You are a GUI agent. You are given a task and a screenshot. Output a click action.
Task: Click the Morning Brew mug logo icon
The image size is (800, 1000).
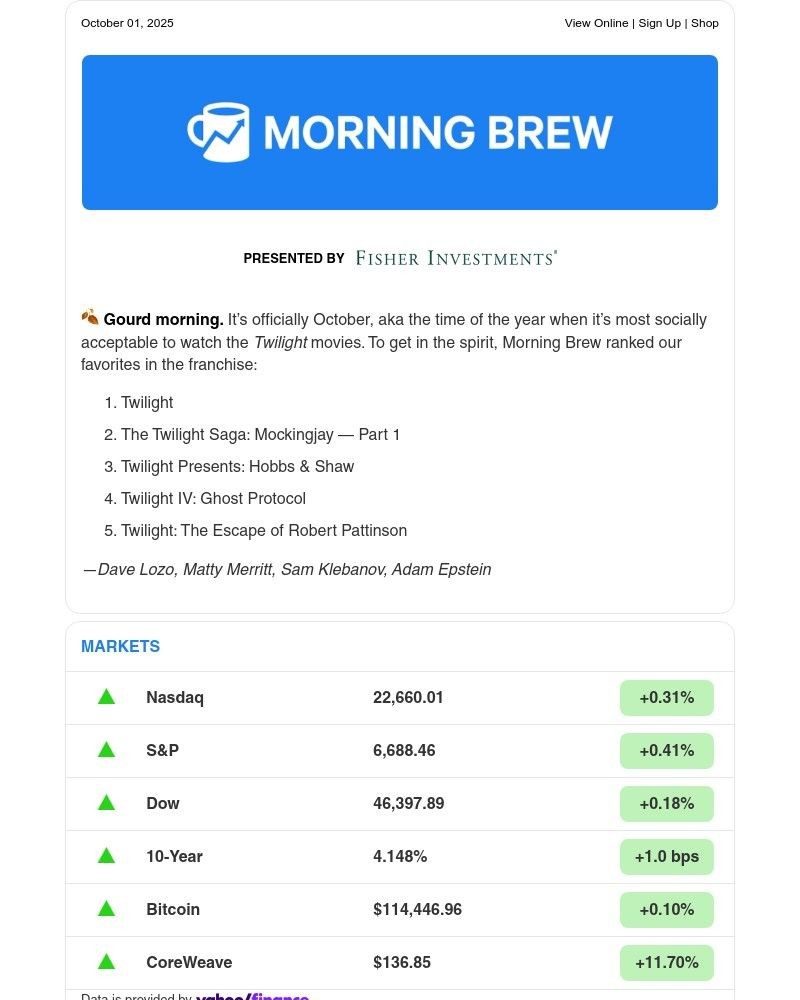(219, 132)
